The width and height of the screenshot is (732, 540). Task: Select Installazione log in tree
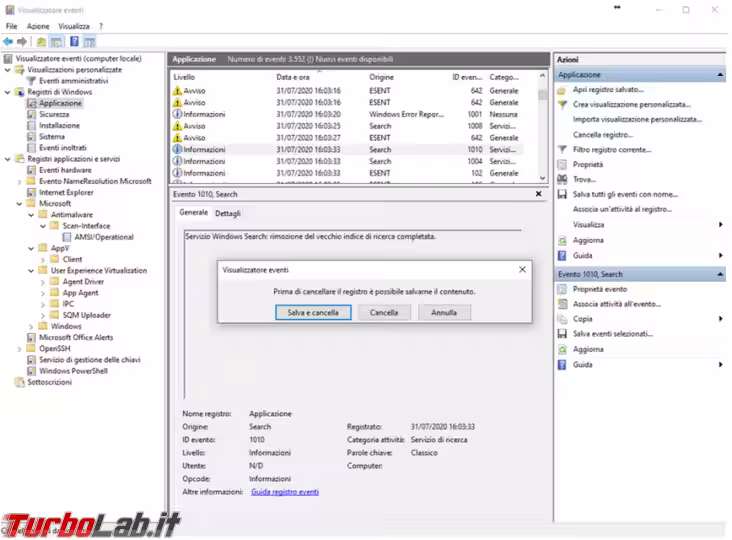pyautogui.click(x=59, y=126)
